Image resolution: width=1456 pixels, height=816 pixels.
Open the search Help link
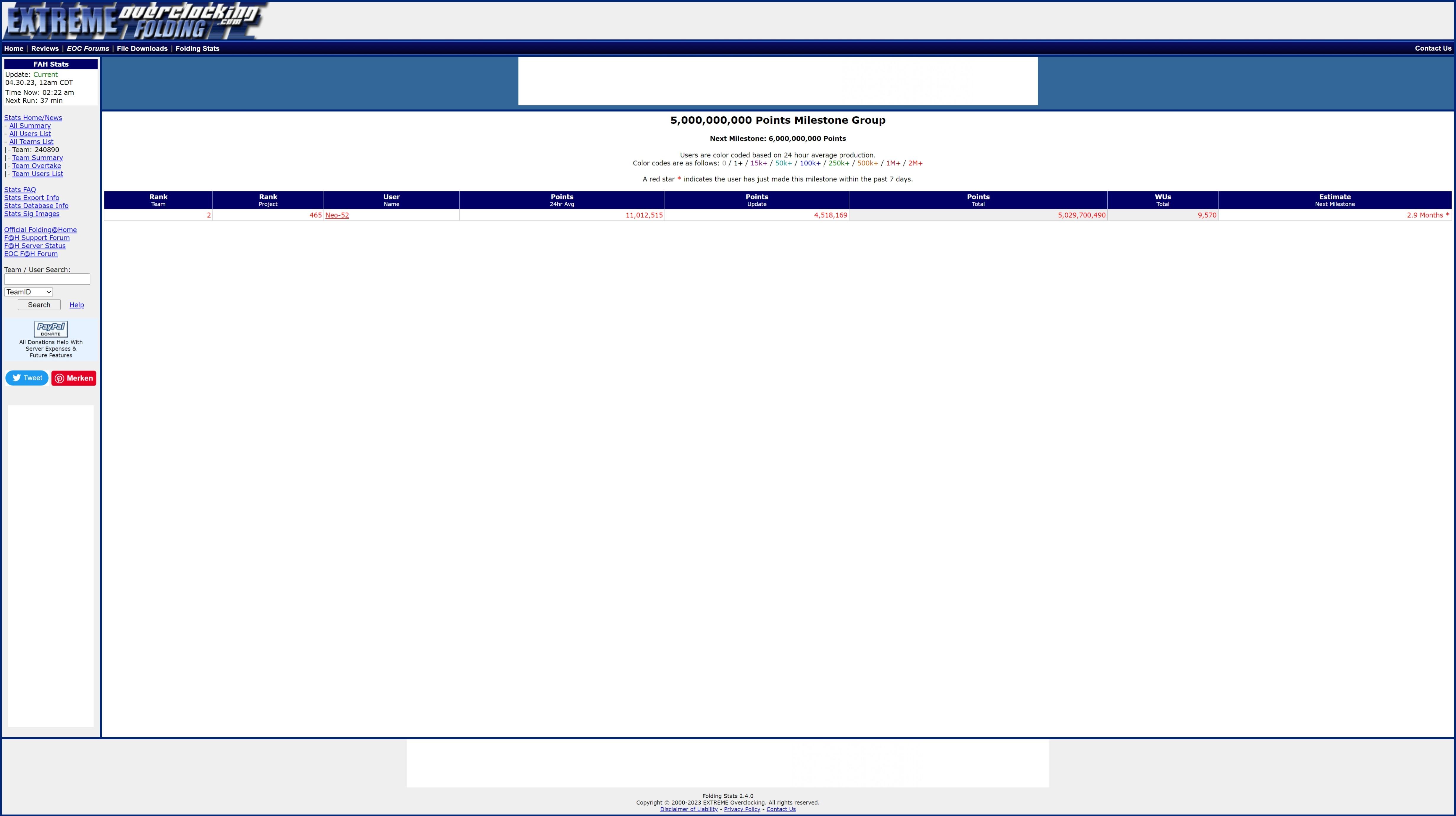(77, 305)
